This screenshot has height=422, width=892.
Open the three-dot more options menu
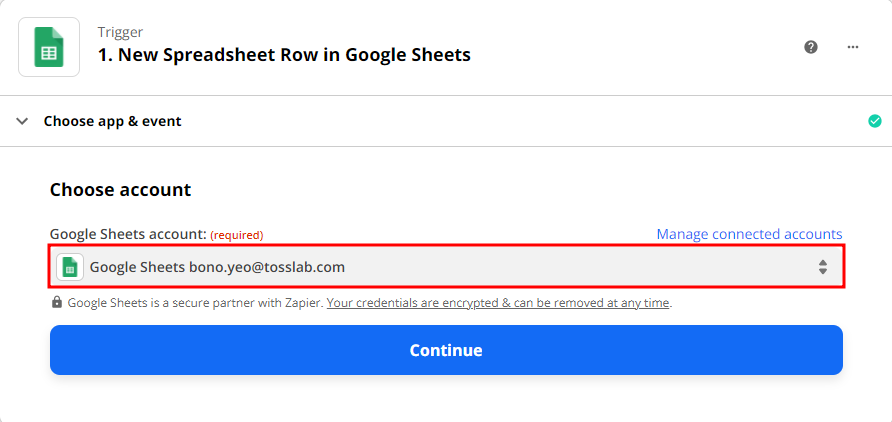[x=853, y=47]
